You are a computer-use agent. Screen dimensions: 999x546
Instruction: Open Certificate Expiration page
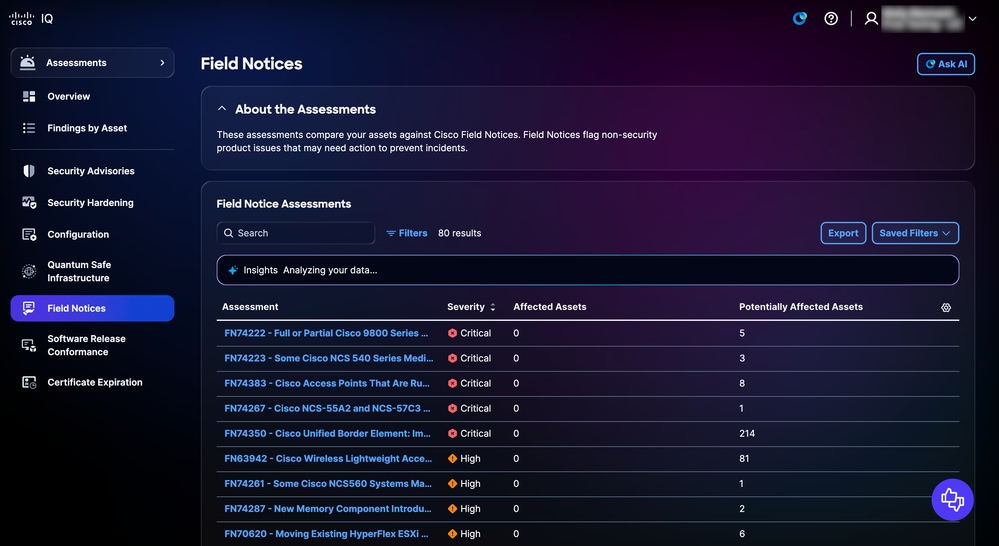(x=92, y=382)
